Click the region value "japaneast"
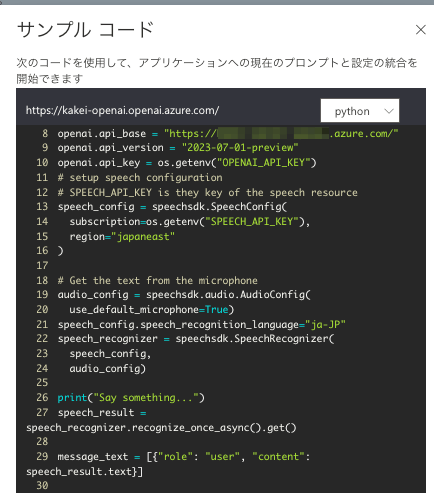Viewport: 434px width, 493px height. pyautogui.click(x=143, y=237)
